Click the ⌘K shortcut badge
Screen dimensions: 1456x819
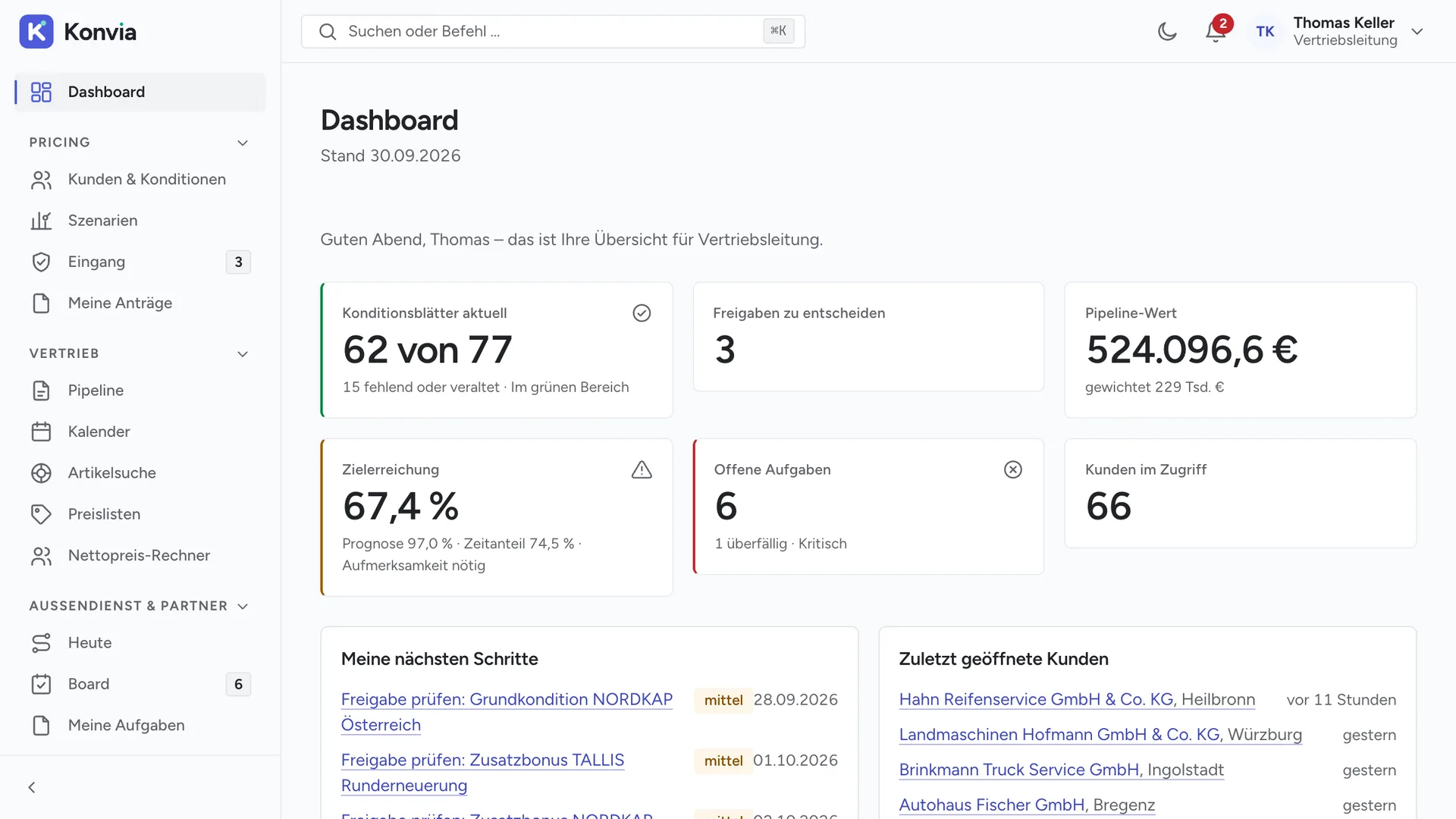point(778,31)
